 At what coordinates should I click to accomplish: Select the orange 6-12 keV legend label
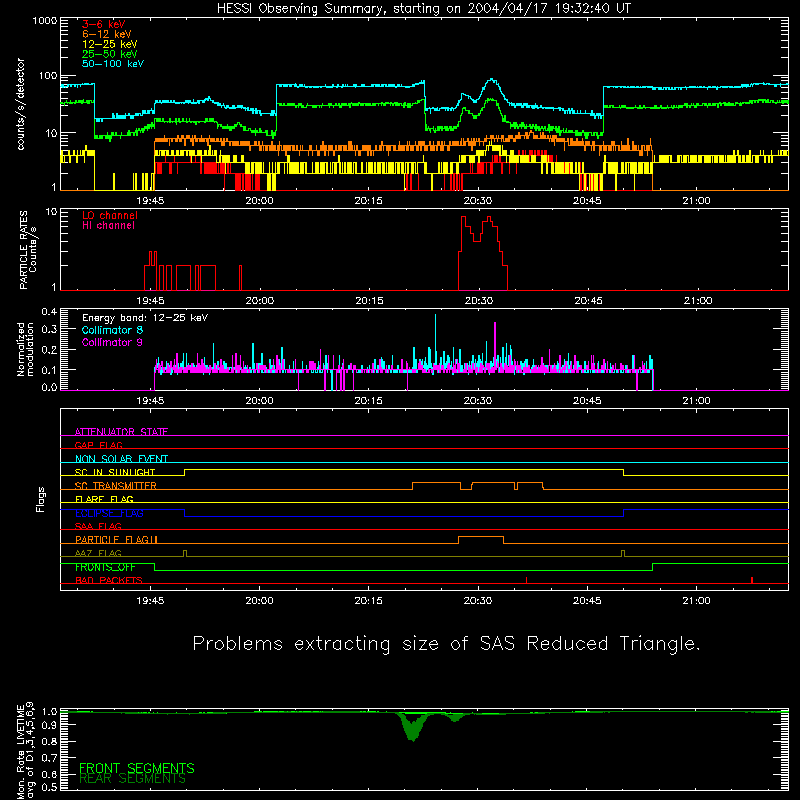107,34
